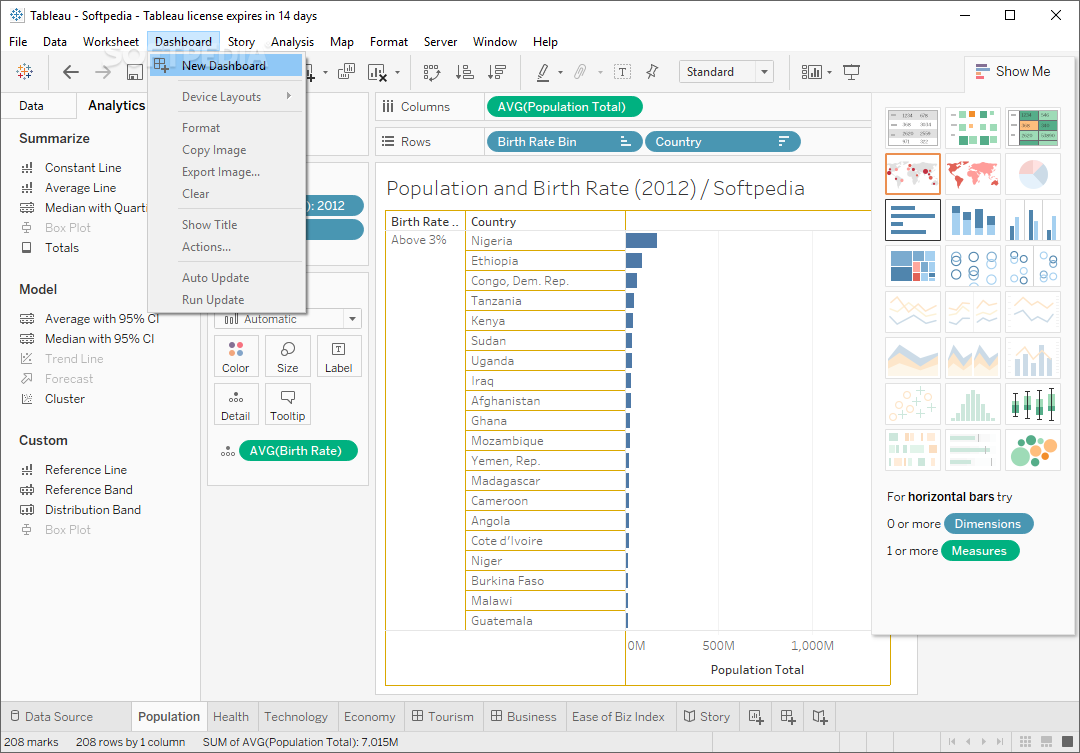This screenshot has width=1080, height=753.
Task: Switch to the Health sheet tab
Action: tap(231, 716)
